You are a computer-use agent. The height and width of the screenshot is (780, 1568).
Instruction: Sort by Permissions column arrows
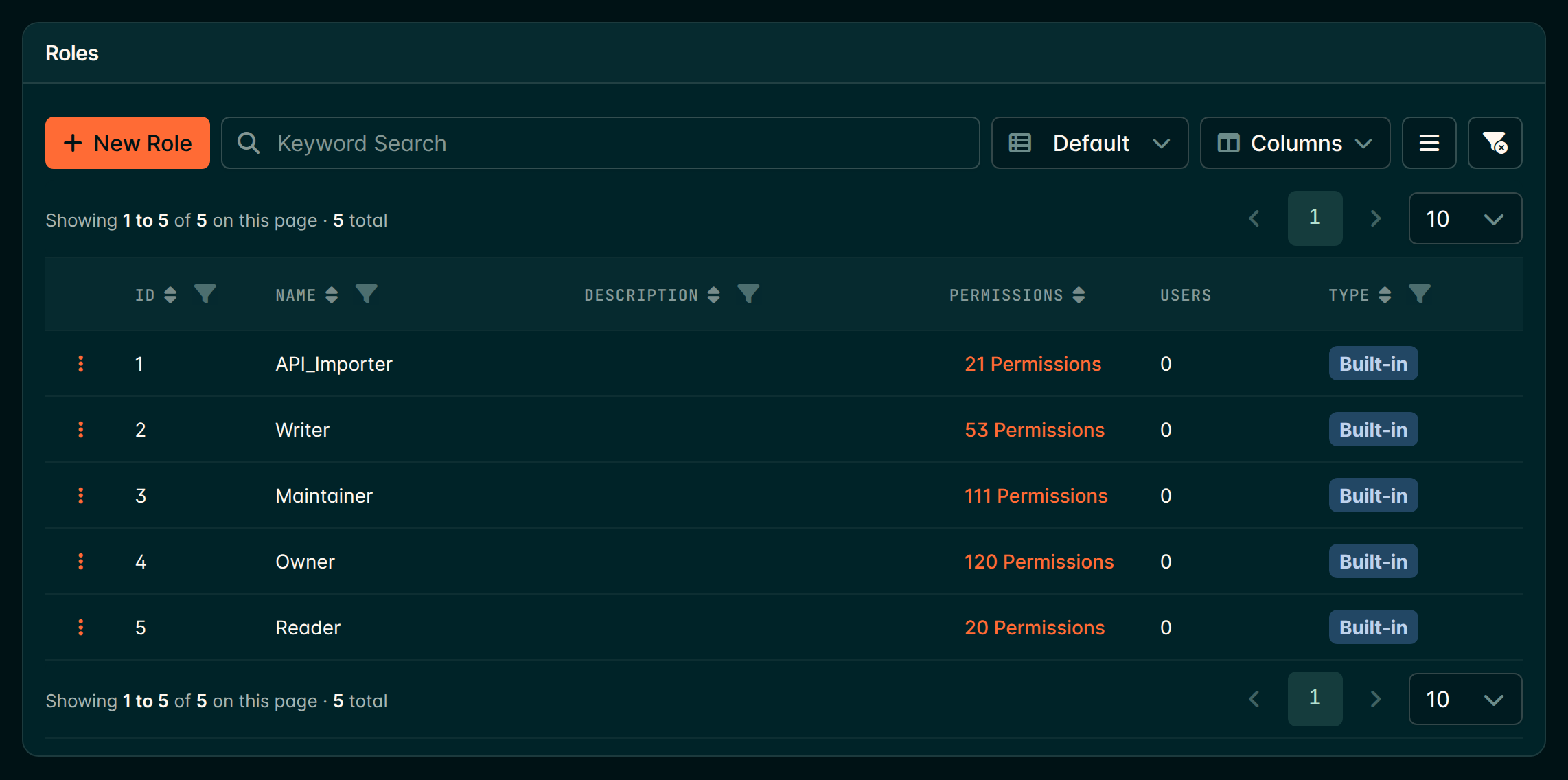point(1079,295)
